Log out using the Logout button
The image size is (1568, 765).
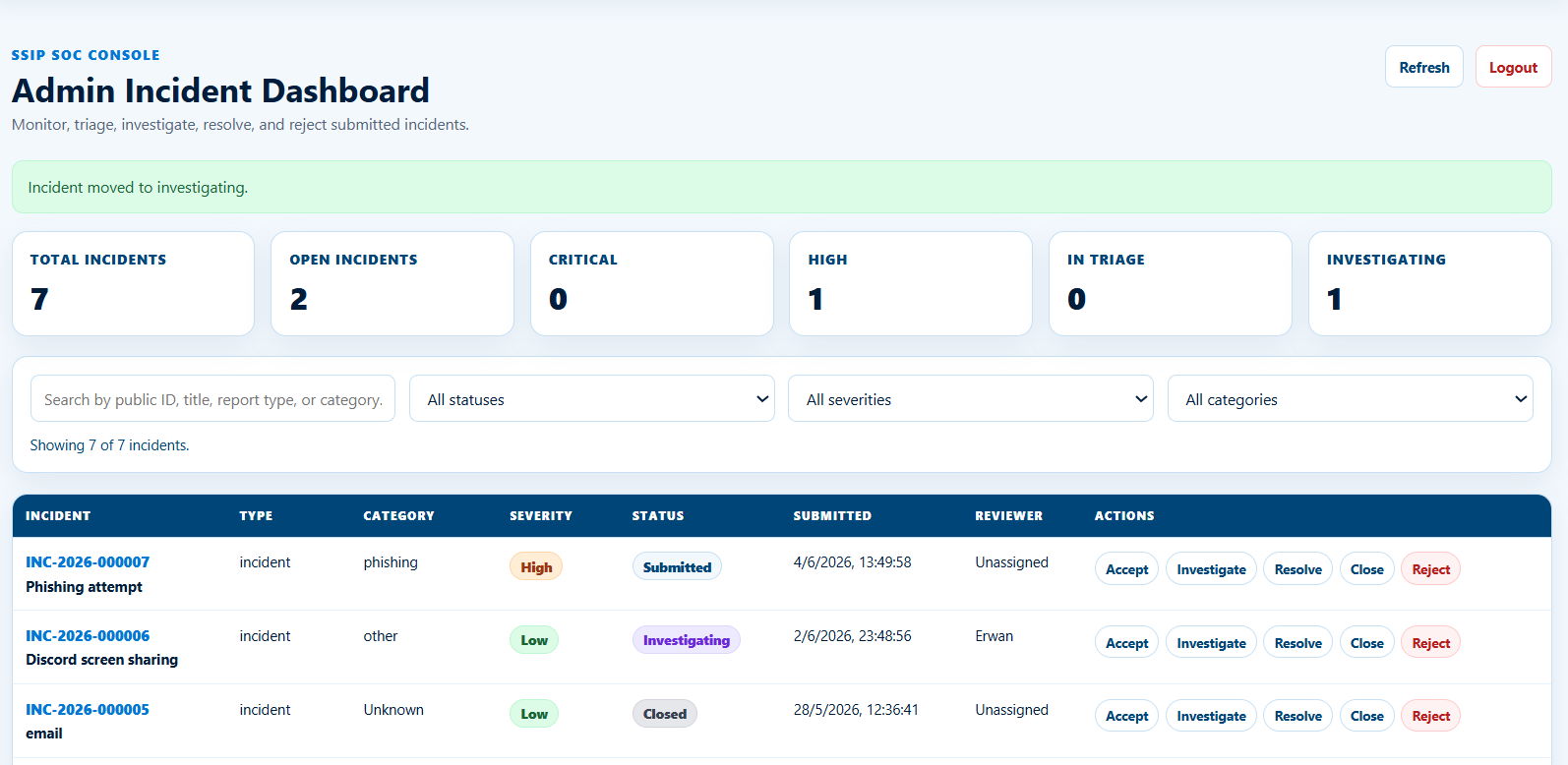coord(1513,67)
